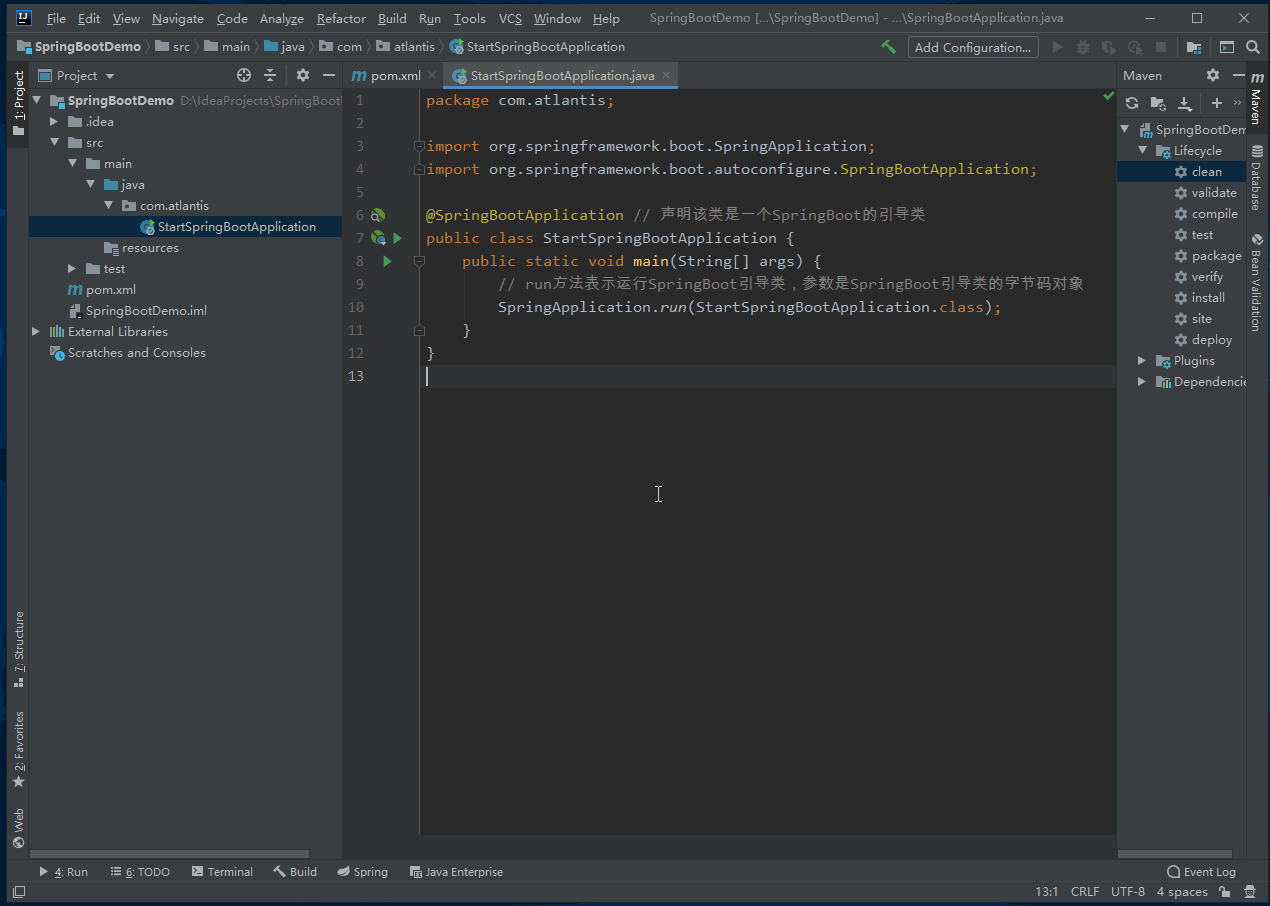The image size is (1270, 906).
Task: Select resources folder in project tree
Action: pyautogui.click(x=142, y=248)
